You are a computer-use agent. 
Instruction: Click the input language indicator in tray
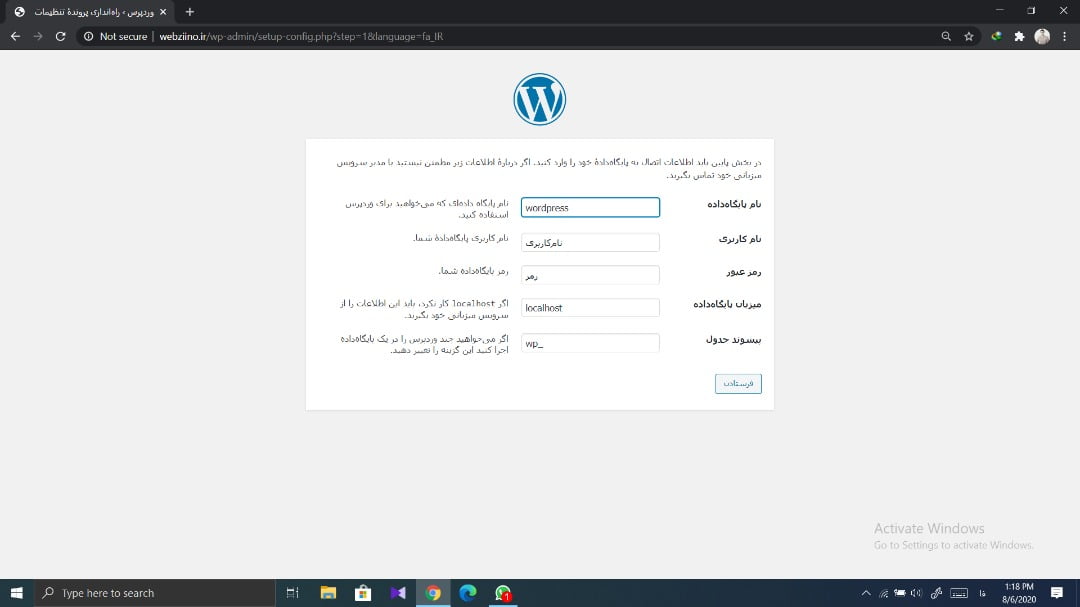982,593
